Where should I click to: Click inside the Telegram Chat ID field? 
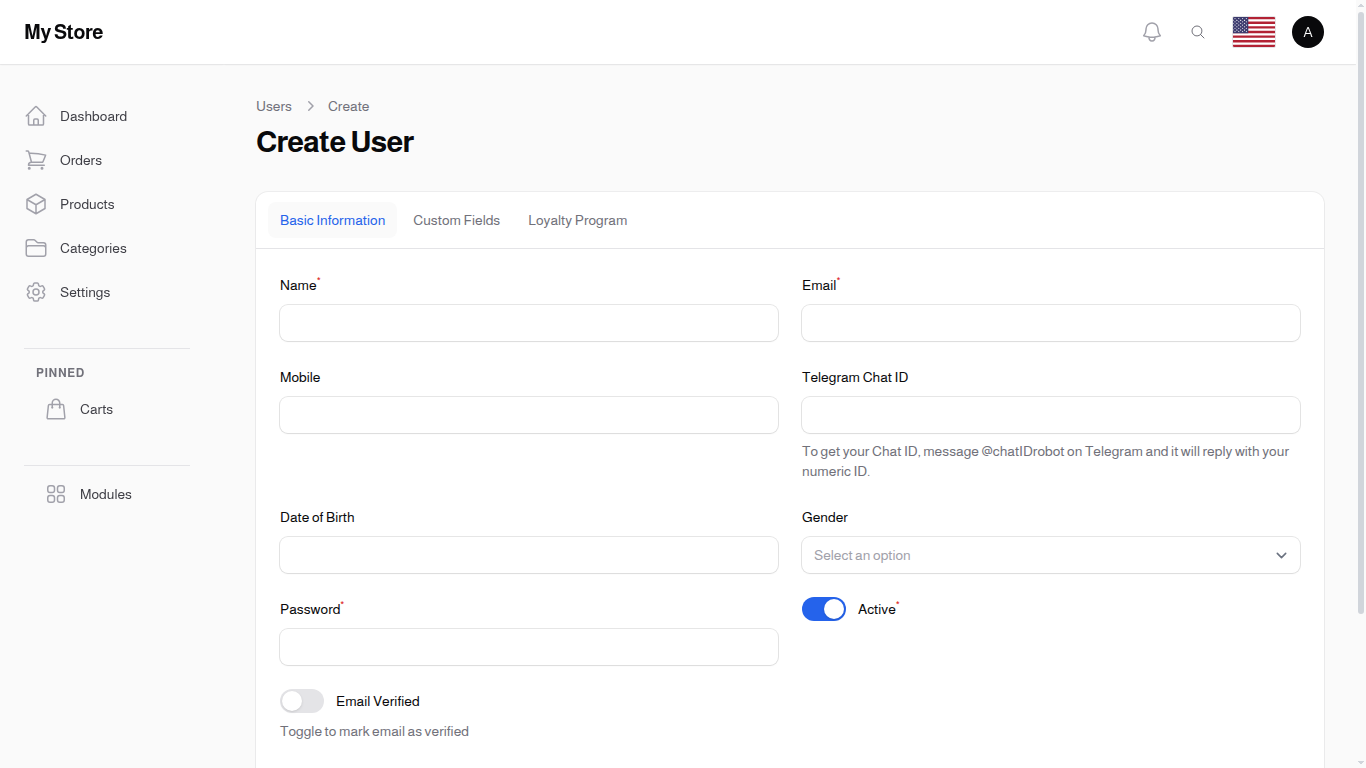1050,415
